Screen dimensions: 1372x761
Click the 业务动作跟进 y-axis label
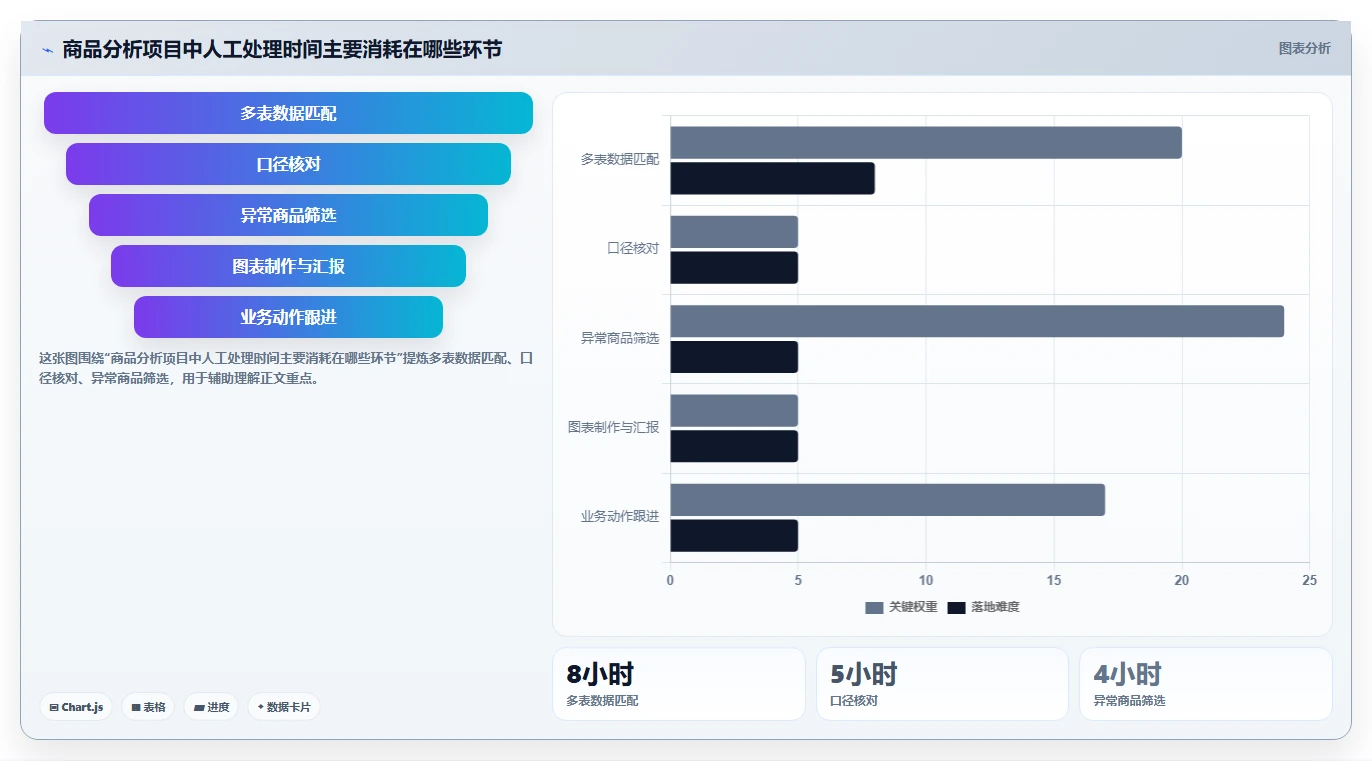coord(620,517)
